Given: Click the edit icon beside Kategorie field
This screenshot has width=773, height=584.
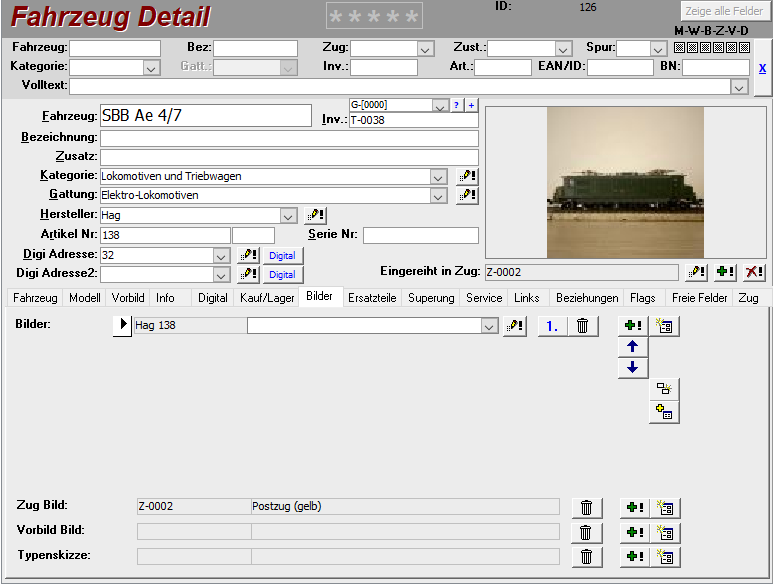Looking at the screenshot, I should (x=467, y=176).
